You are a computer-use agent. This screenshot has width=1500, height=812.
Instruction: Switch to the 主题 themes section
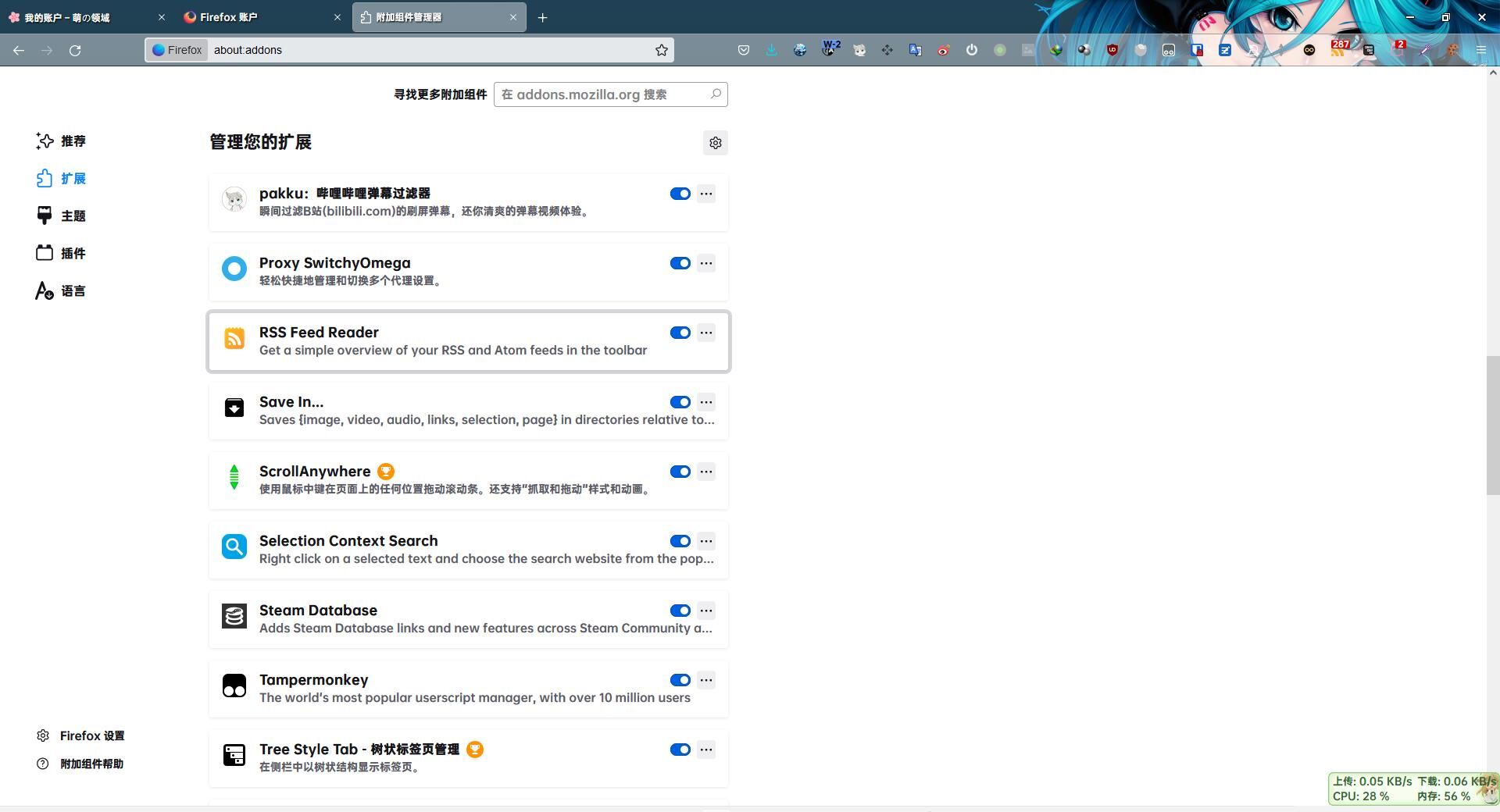[x=73, y=215]
